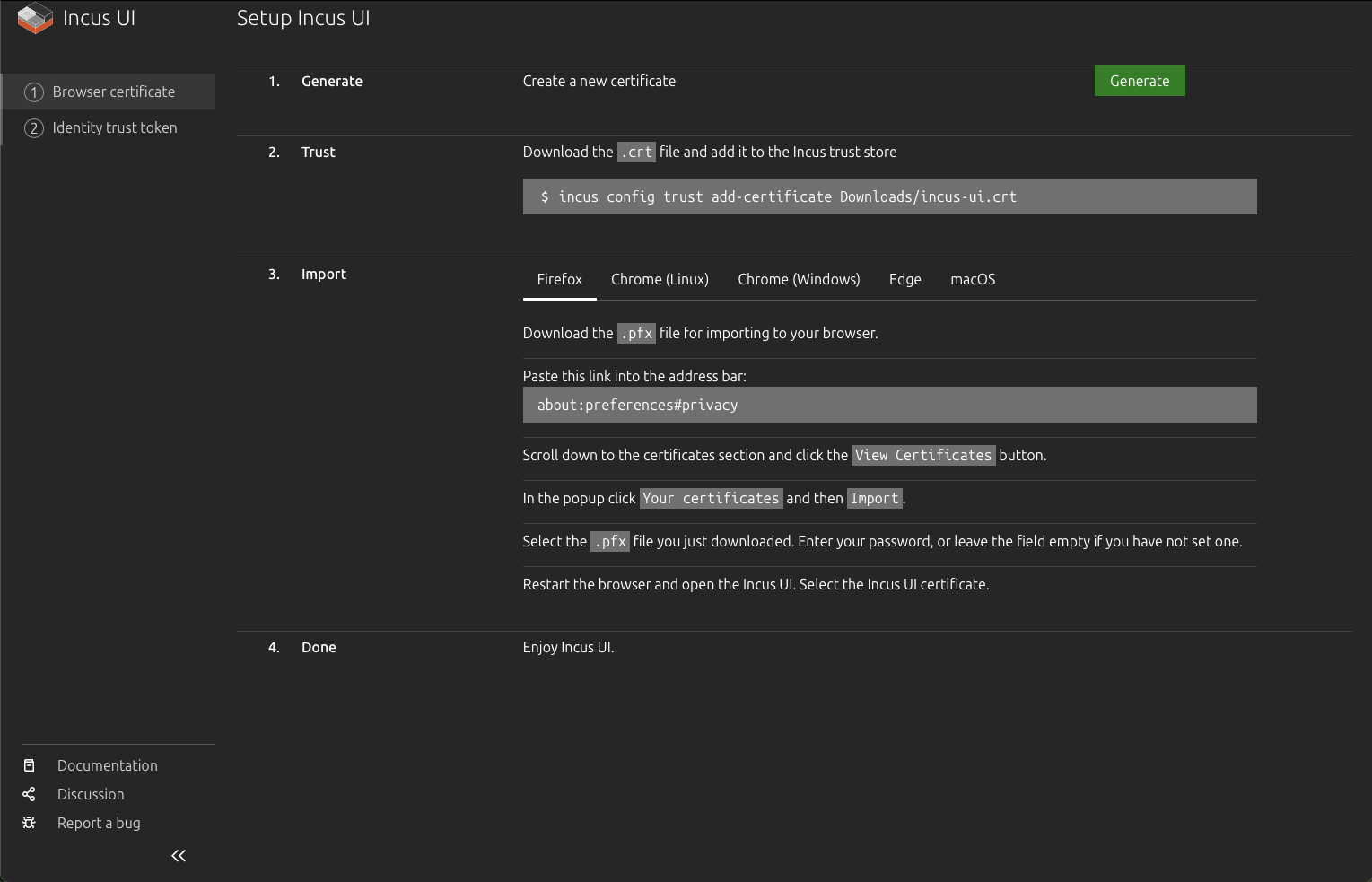Open Identity trust token sidebar item
Image resolution: width=1372 pixels, height=882 pixels.
(109, 127)
